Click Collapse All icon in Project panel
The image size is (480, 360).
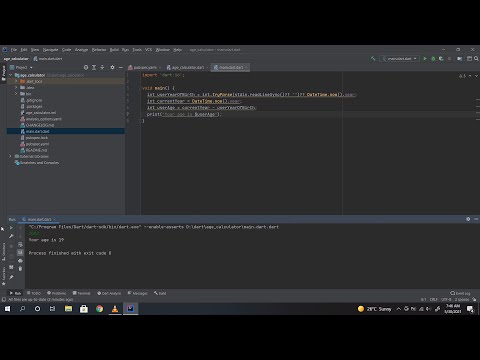pyautogui.click(x=102, y=67)
